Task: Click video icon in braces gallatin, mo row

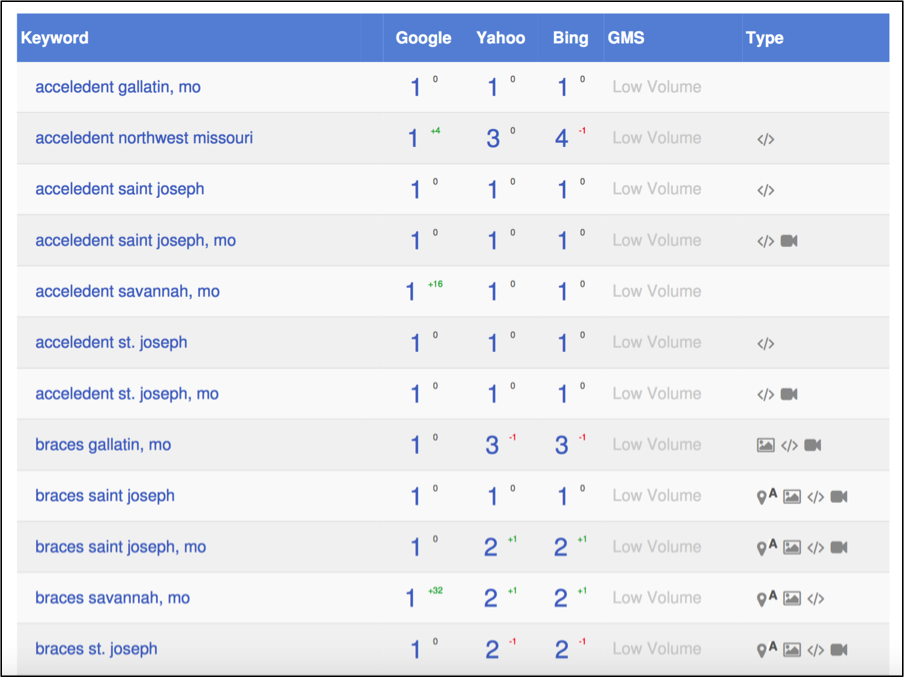Action: (813, 445)
